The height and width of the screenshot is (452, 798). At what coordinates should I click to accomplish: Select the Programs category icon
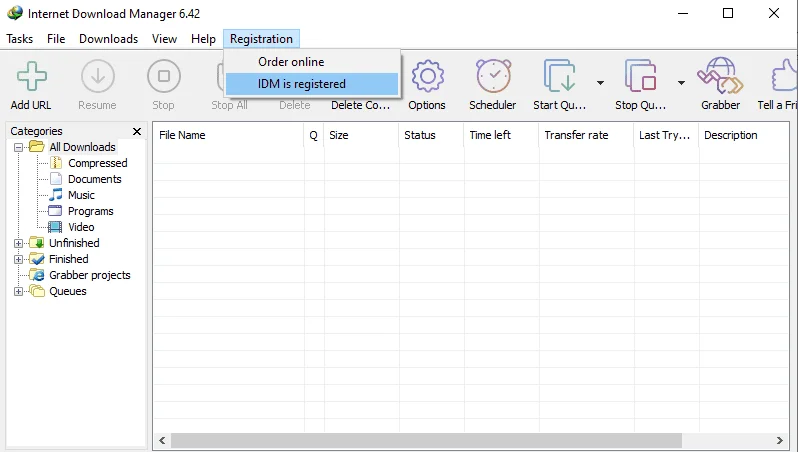click(x=55, y=211)
